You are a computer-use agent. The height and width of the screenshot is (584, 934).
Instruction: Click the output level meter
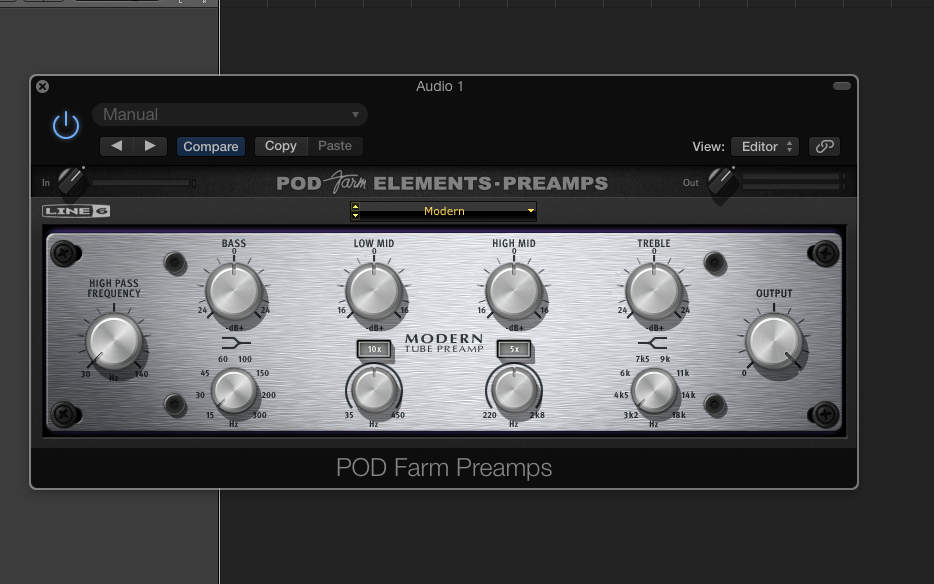793,182
